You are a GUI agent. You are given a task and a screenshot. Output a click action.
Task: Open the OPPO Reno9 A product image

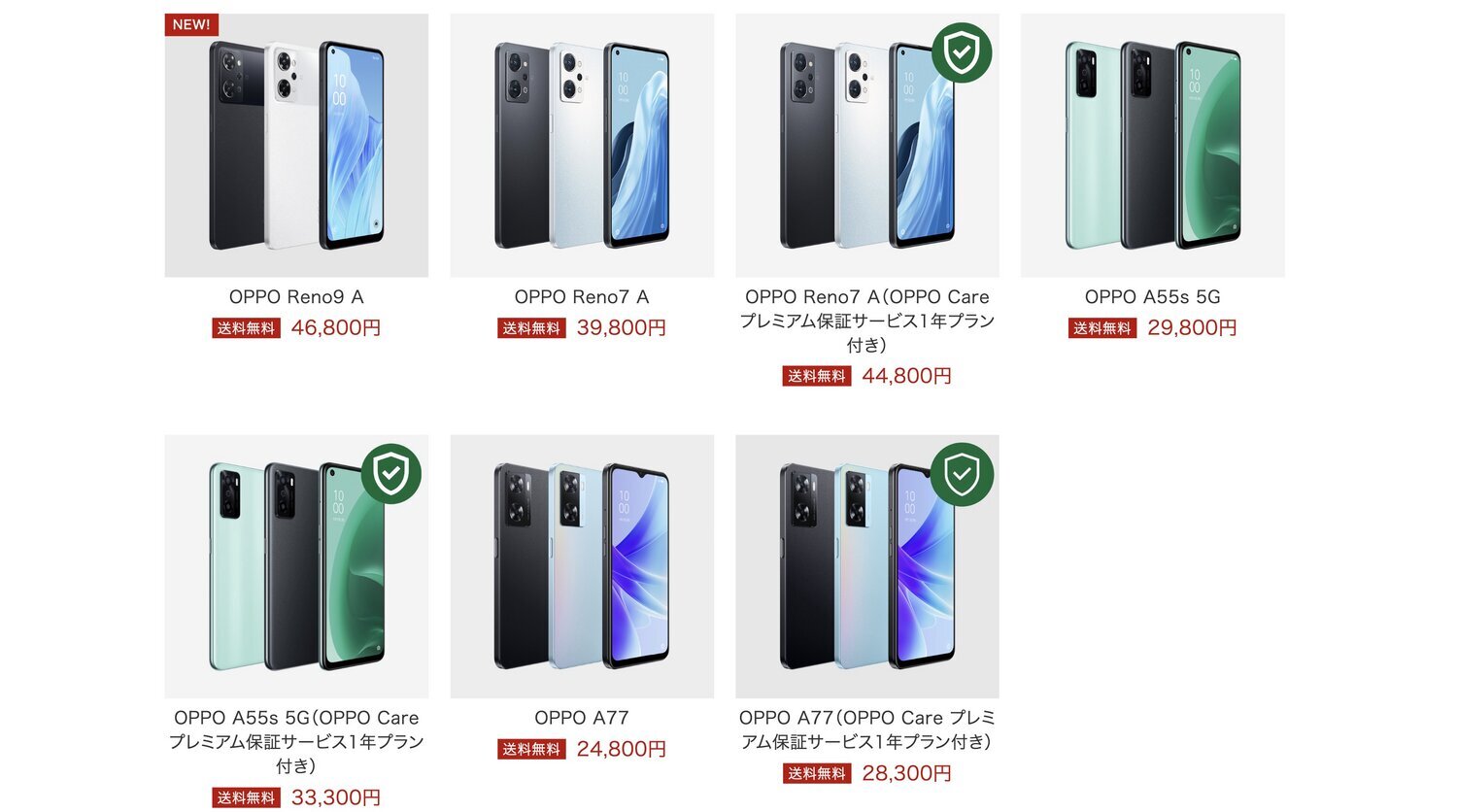pos(296,146)
